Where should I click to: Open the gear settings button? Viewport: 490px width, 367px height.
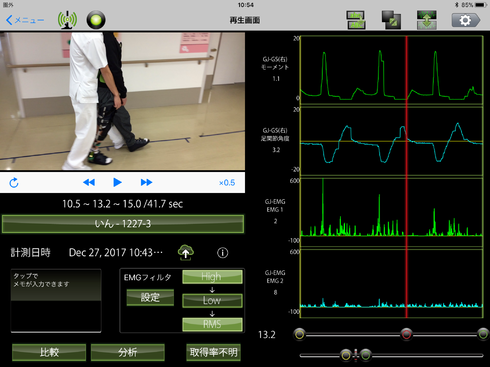(x=466, y=20)
